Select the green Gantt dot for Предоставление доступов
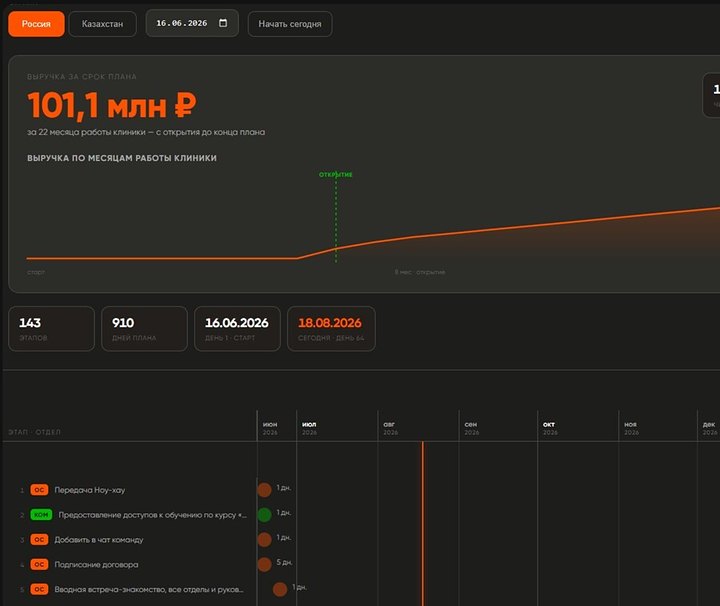Viewport: 720px width, 606px height. click(264, 515)
